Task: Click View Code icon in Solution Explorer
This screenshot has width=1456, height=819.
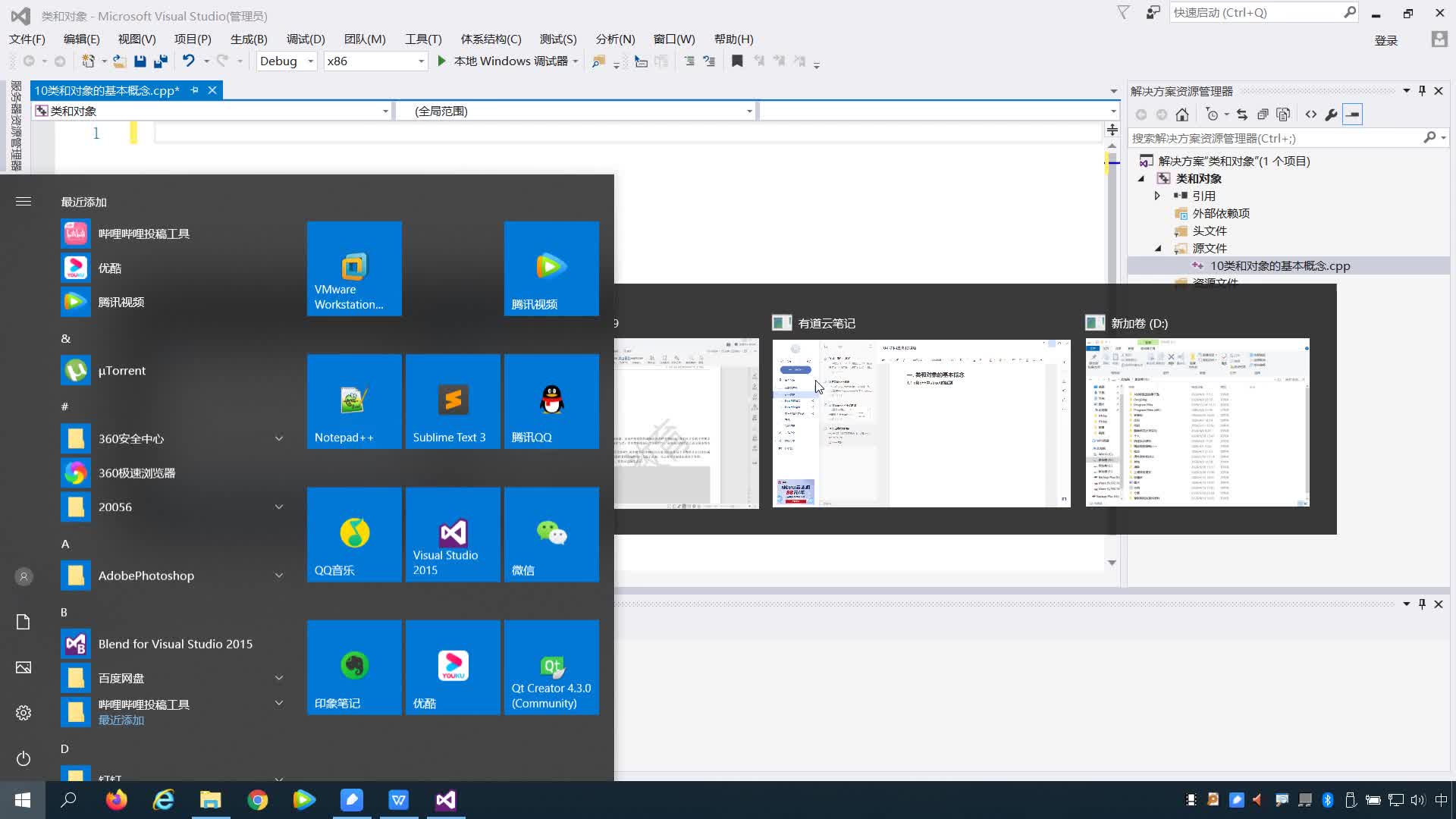Action: point(1311,115)
